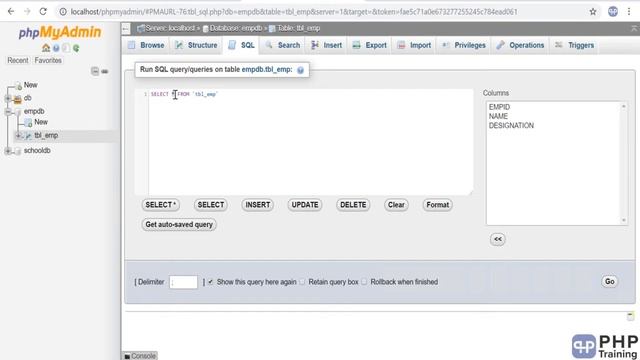Click the Database: empdb breadcrumb link
The height and width of the screenshot is (360, 640).
click(x=236, y=28)
